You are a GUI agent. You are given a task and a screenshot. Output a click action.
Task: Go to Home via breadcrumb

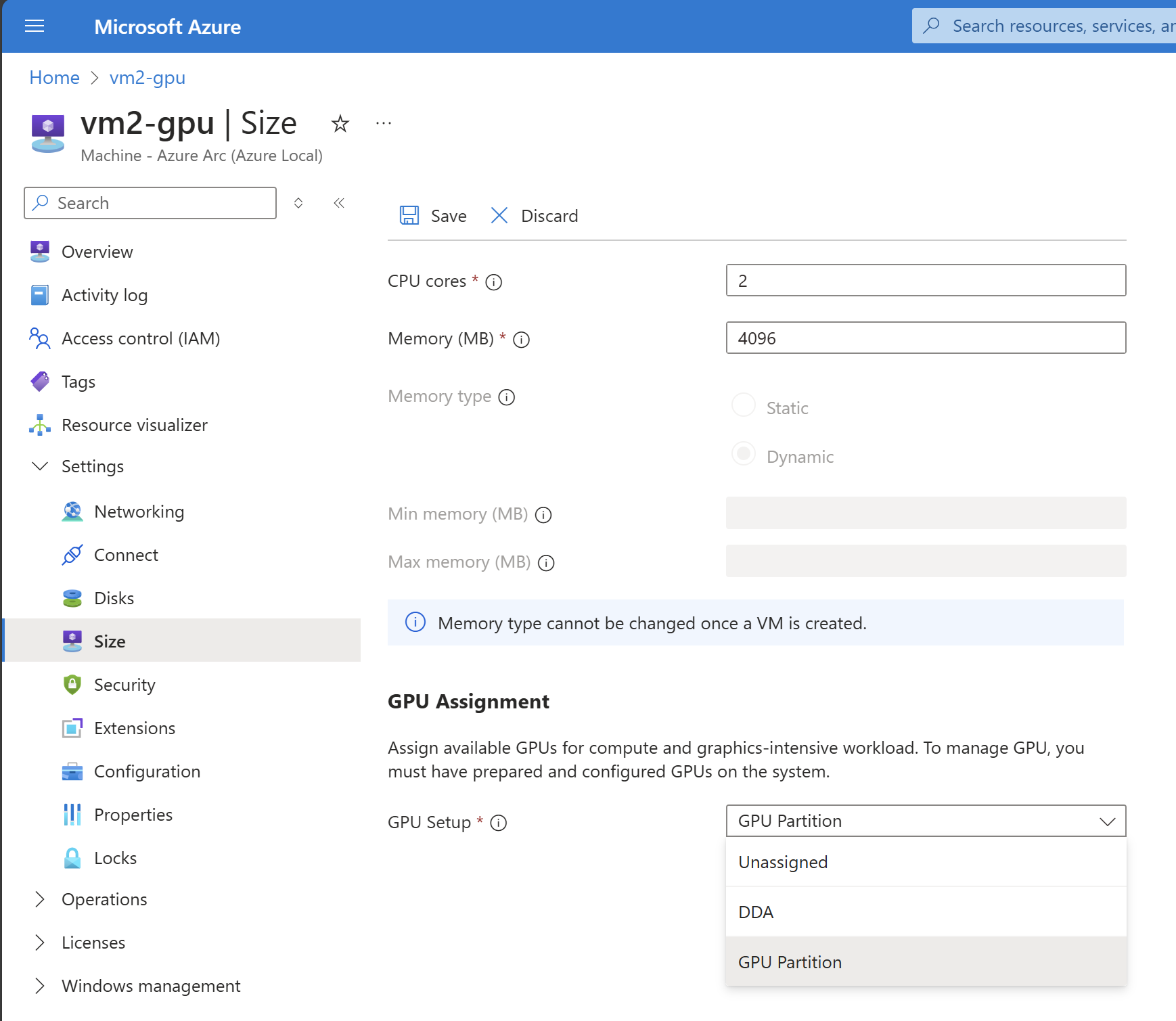pyautogui.click(x=54, y=78)
